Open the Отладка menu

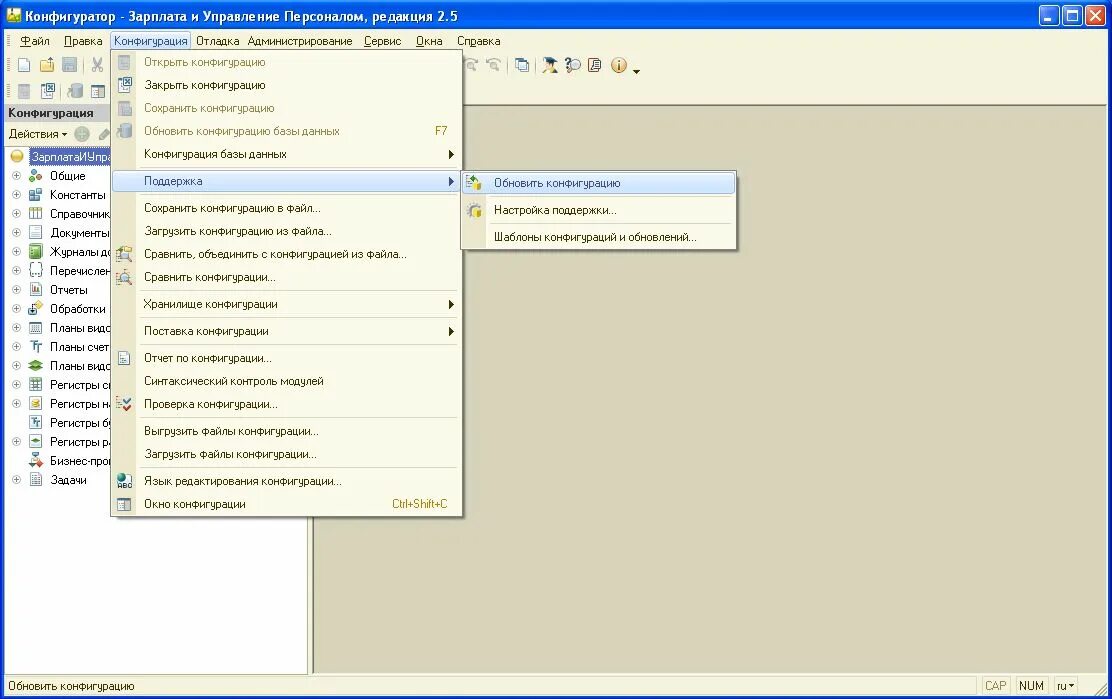point(218,41)
